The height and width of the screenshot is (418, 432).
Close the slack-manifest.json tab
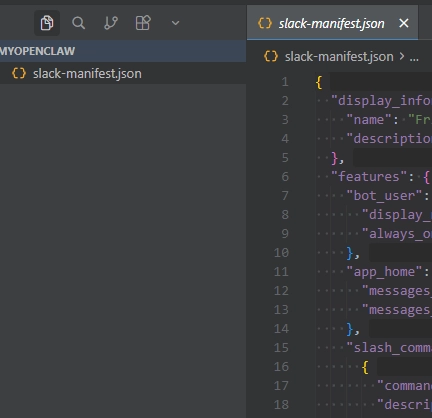tap(404, 23)
